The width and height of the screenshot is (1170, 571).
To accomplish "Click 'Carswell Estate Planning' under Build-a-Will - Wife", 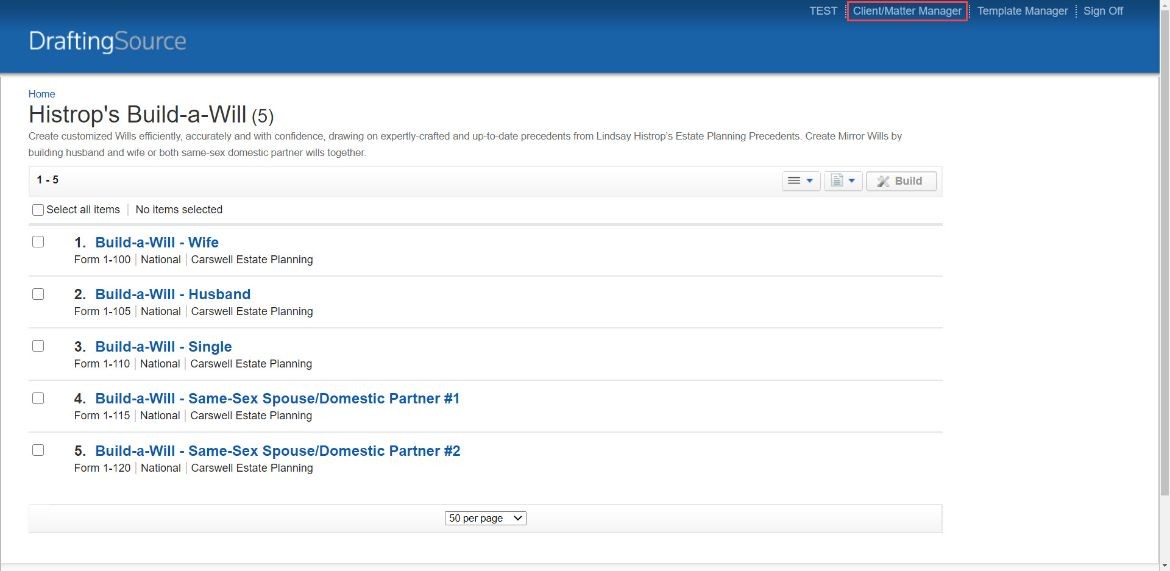I will (x=251, y=260).
